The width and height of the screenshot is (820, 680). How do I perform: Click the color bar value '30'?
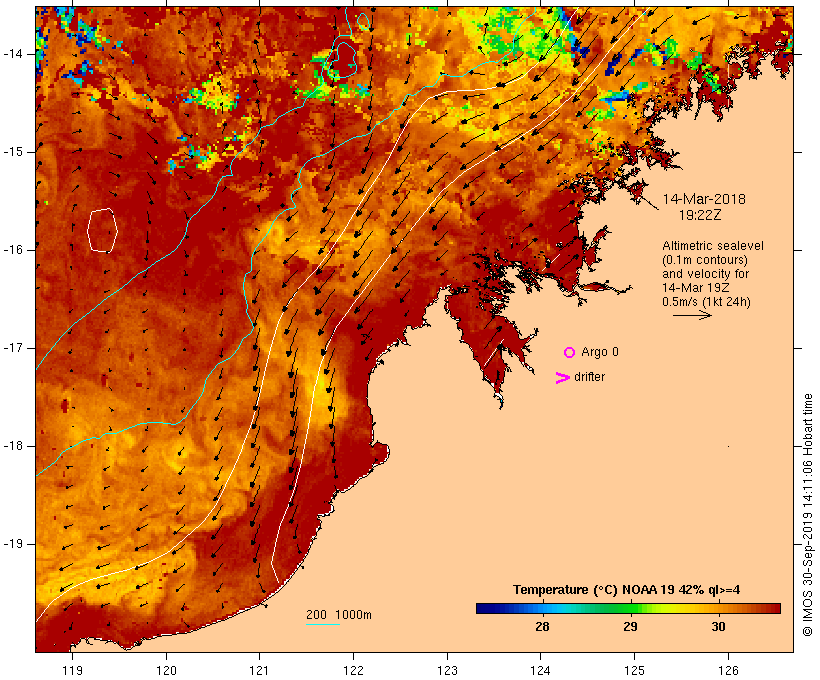point(718,626)
